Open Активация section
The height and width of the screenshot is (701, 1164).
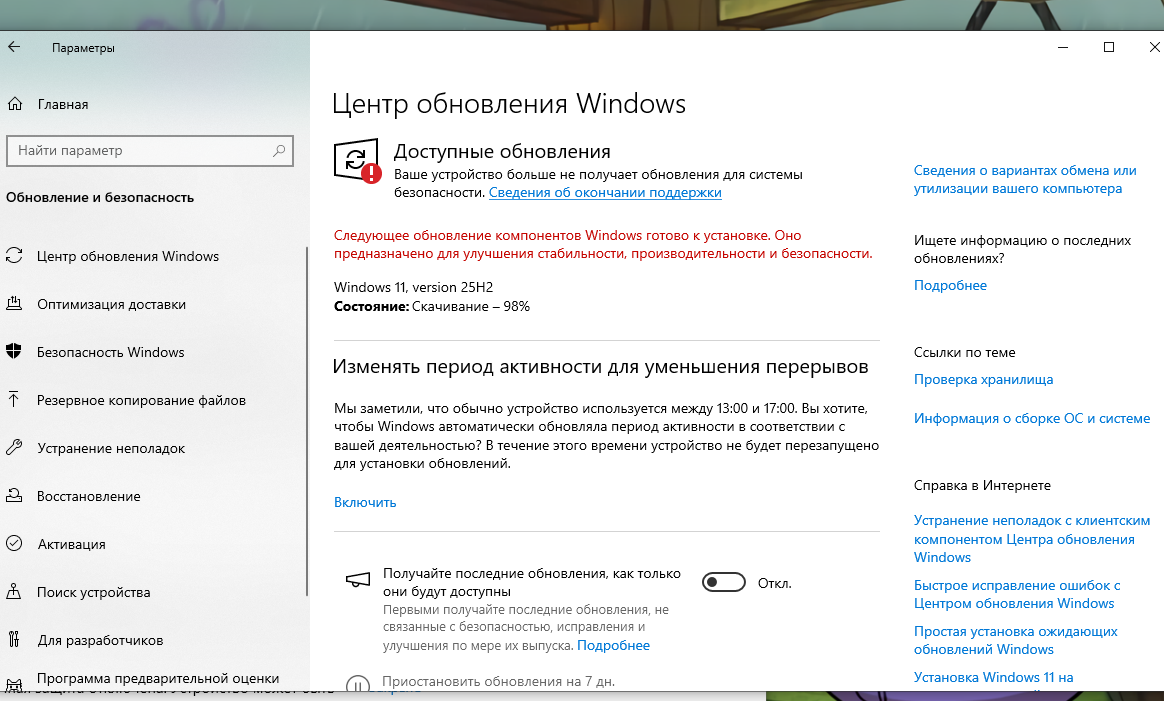tap(71, 544)
